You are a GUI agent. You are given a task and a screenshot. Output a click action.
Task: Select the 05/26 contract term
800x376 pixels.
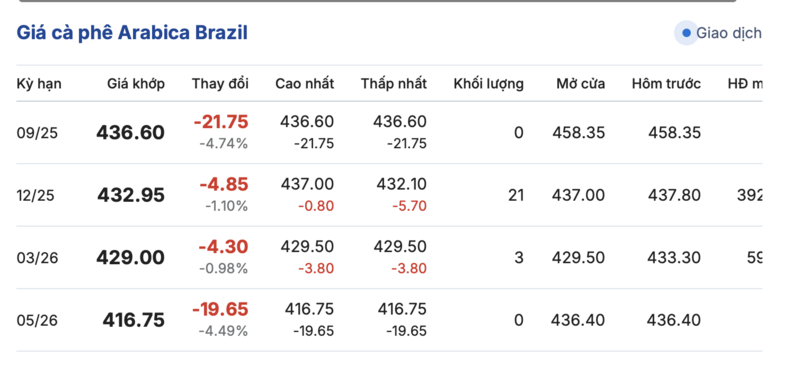[x=37, y=320]
